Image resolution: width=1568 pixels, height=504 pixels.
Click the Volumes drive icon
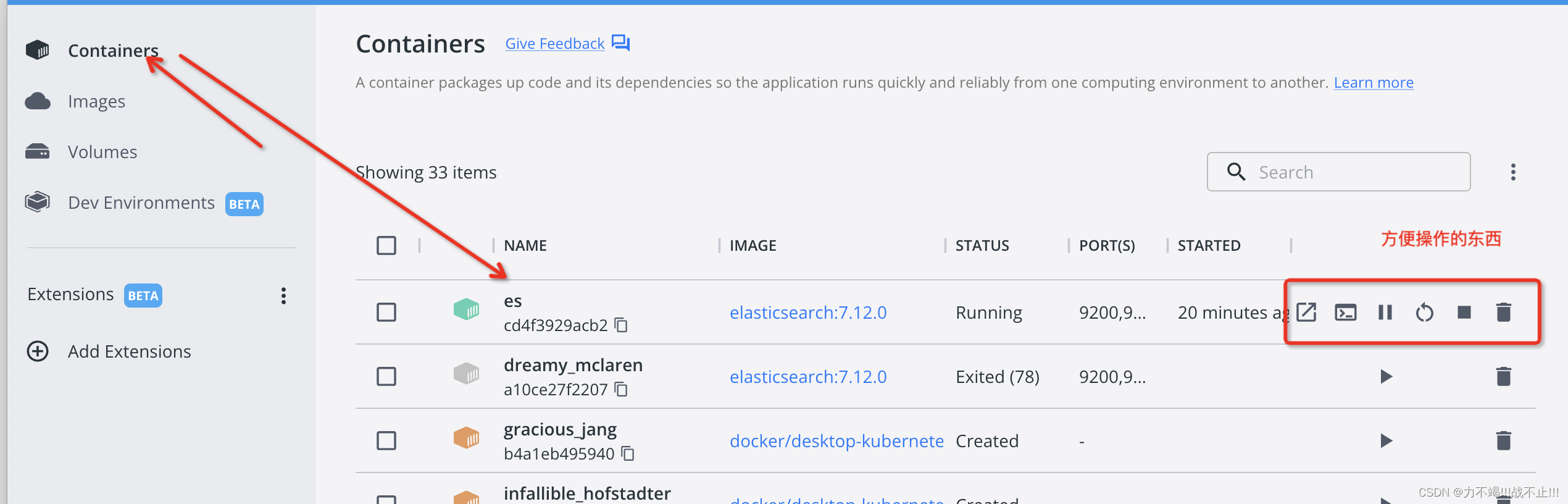point(38,151)
